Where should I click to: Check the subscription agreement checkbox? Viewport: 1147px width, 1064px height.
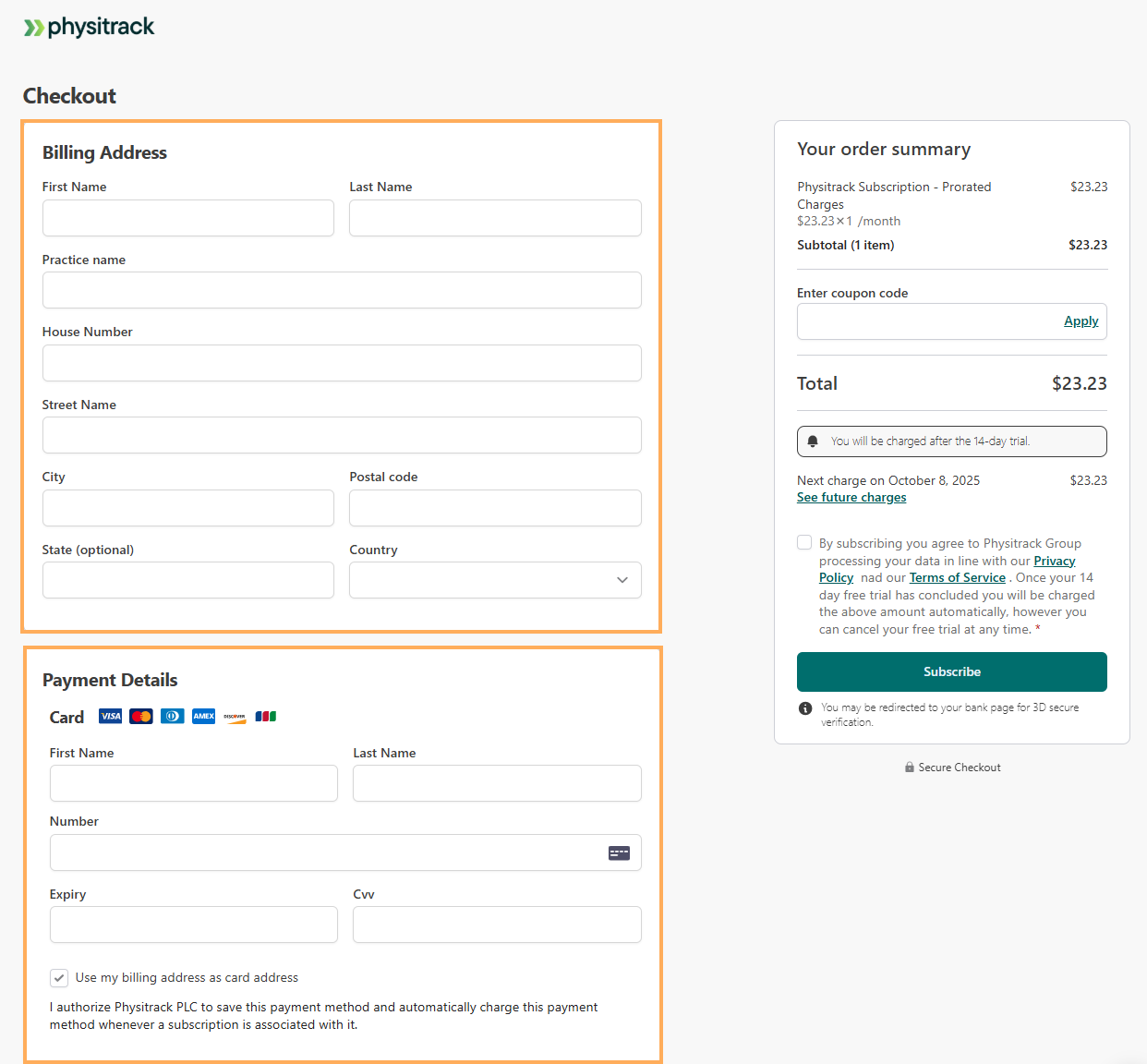coord(804,542)
